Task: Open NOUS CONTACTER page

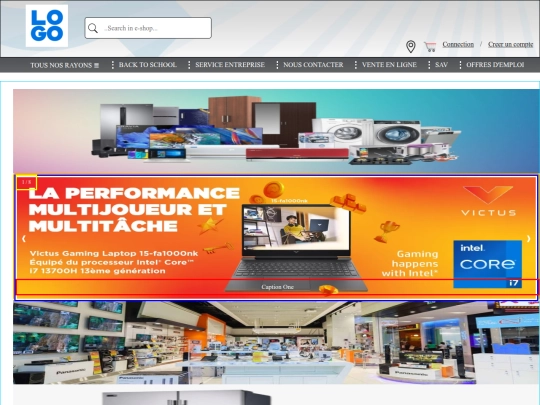Action: 313,65
